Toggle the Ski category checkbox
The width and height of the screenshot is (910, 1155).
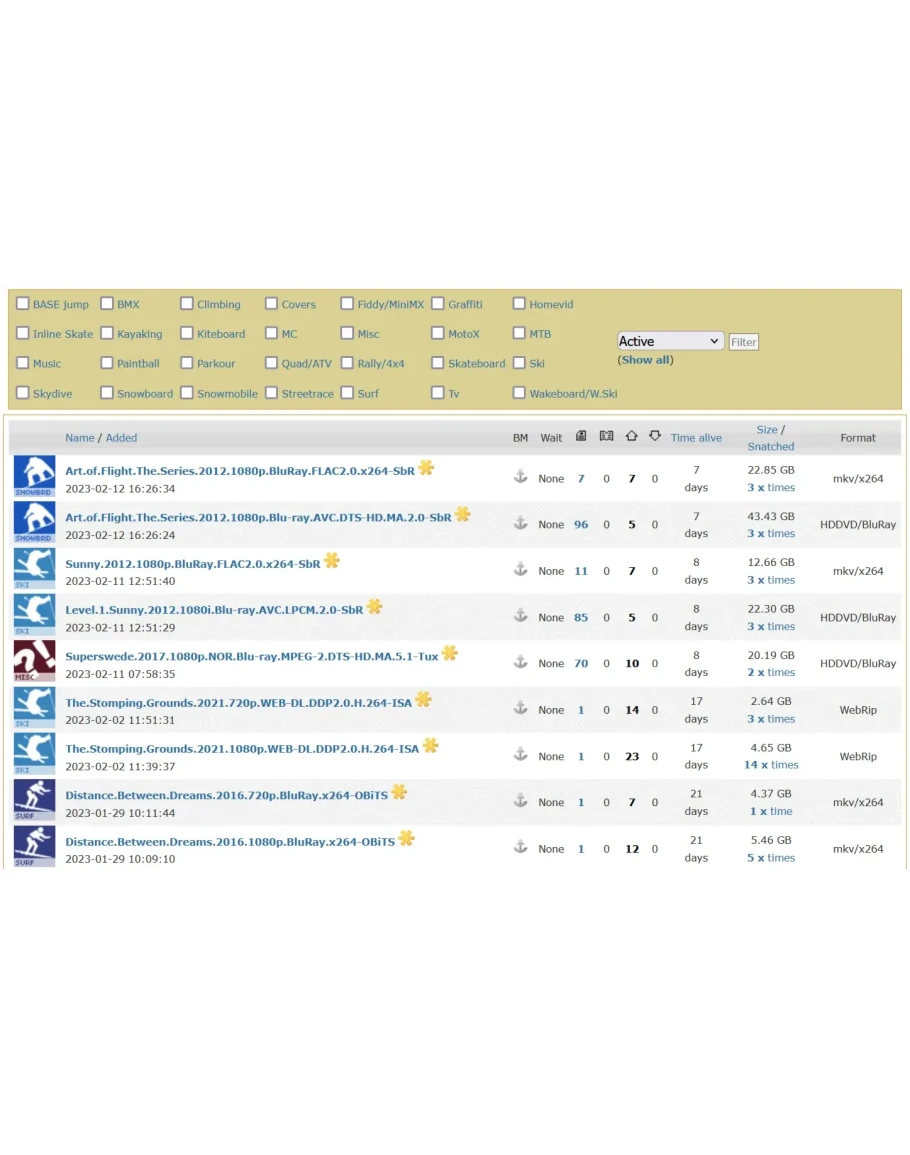519,363
